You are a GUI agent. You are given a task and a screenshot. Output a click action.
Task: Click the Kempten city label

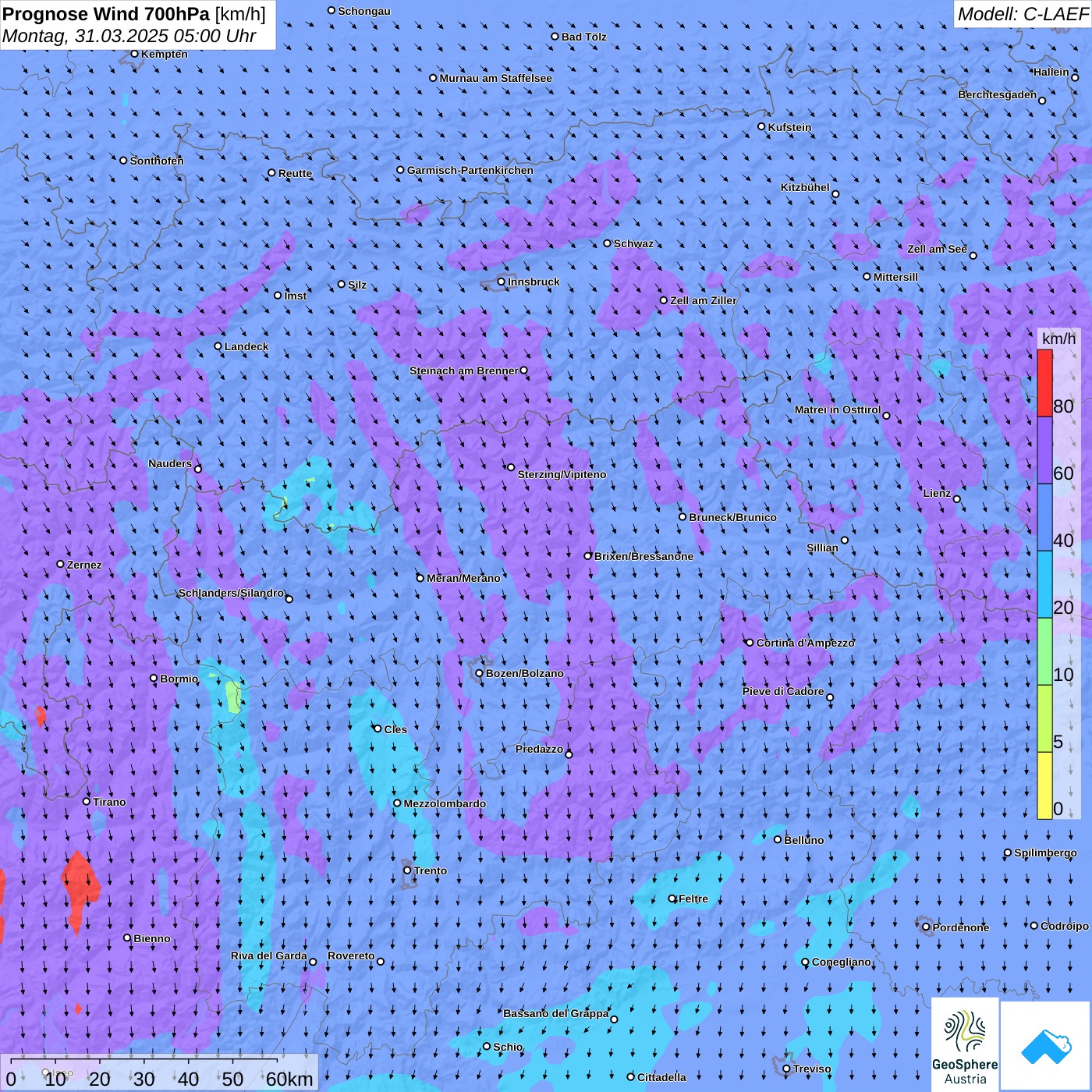click(164, 54)
